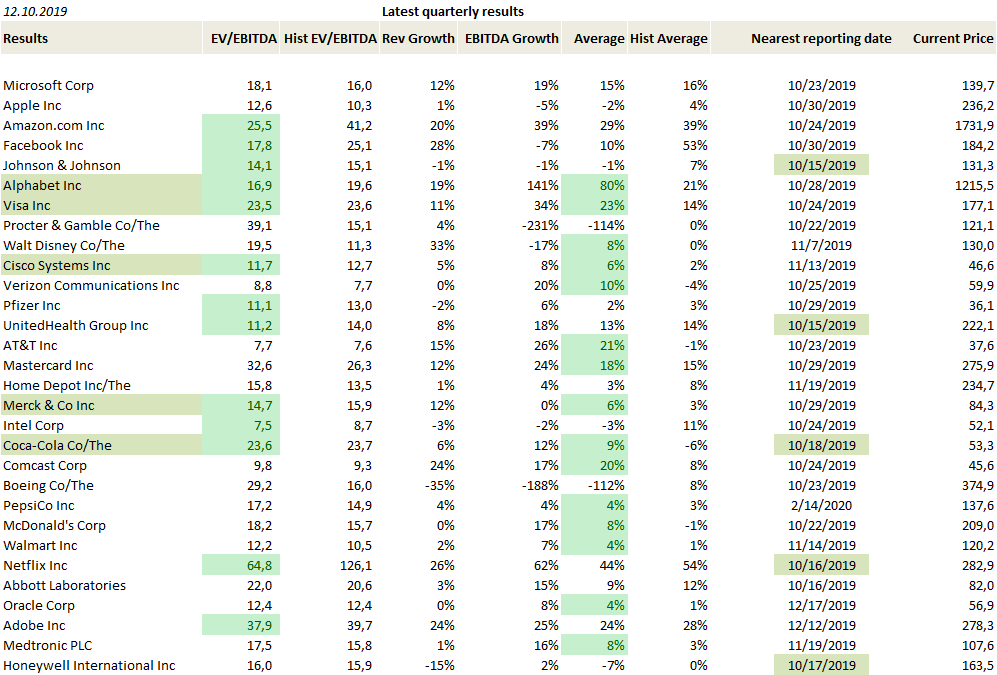
Task: Click the 'Hist Average' column header
Action: (x=669, y=38)
